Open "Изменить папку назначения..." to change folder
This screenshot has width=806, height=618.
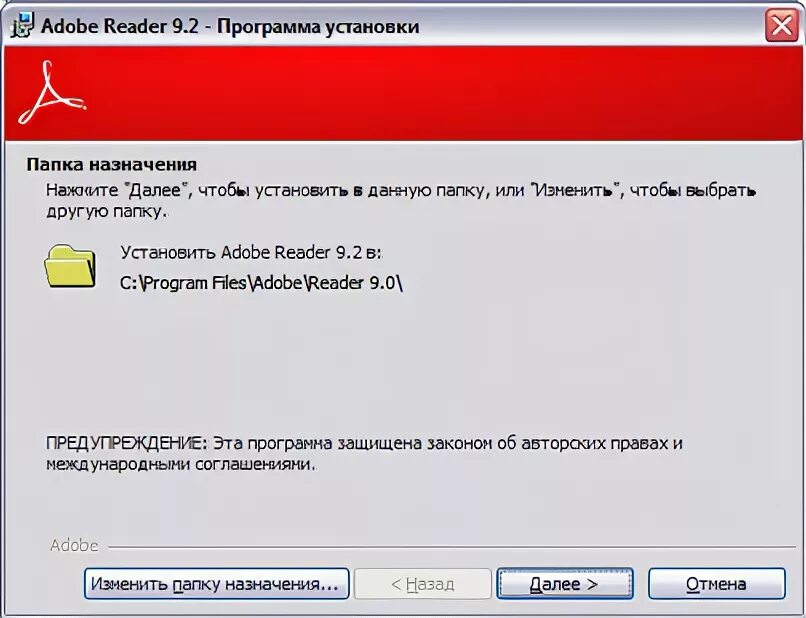216,584
